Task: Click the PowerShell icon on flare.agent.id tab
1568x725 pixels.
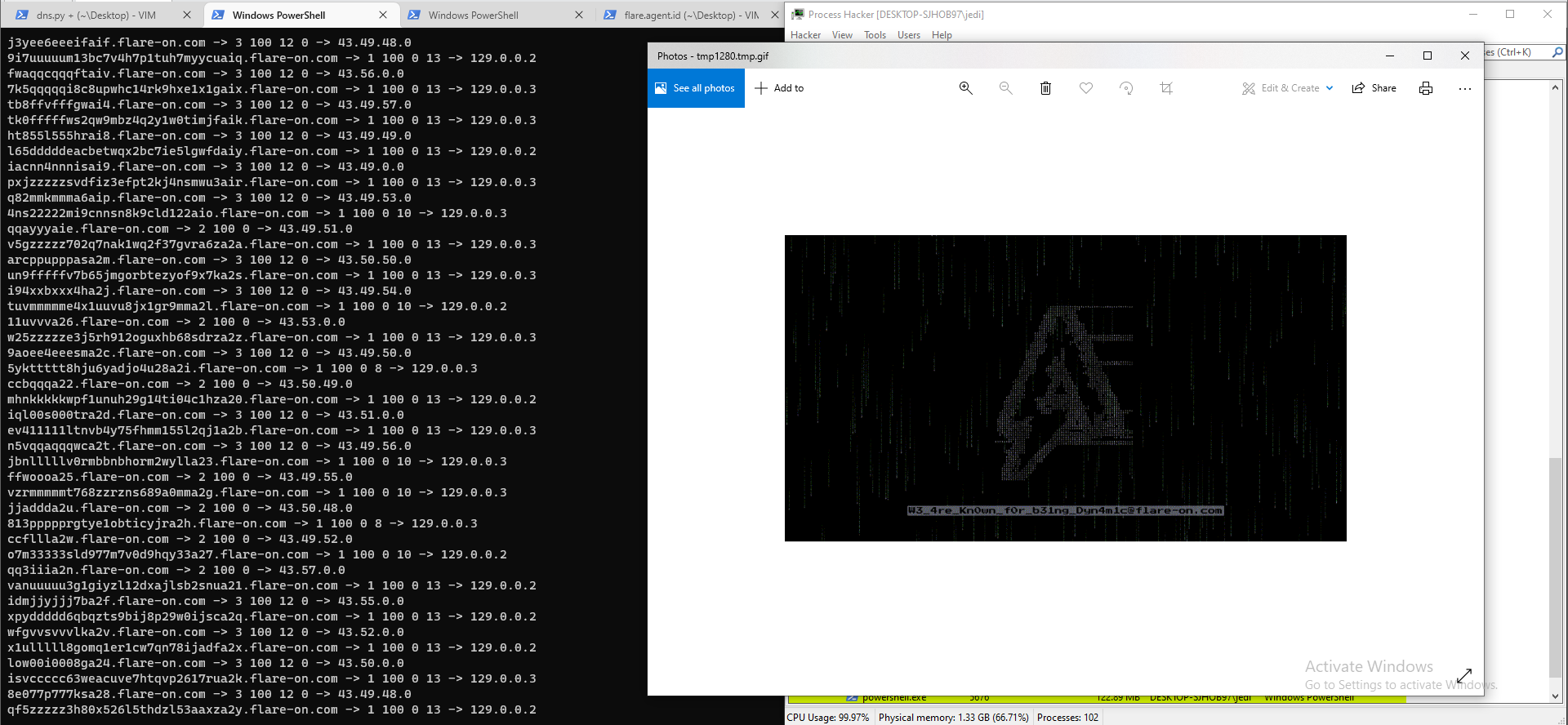Action: point(610,15)
